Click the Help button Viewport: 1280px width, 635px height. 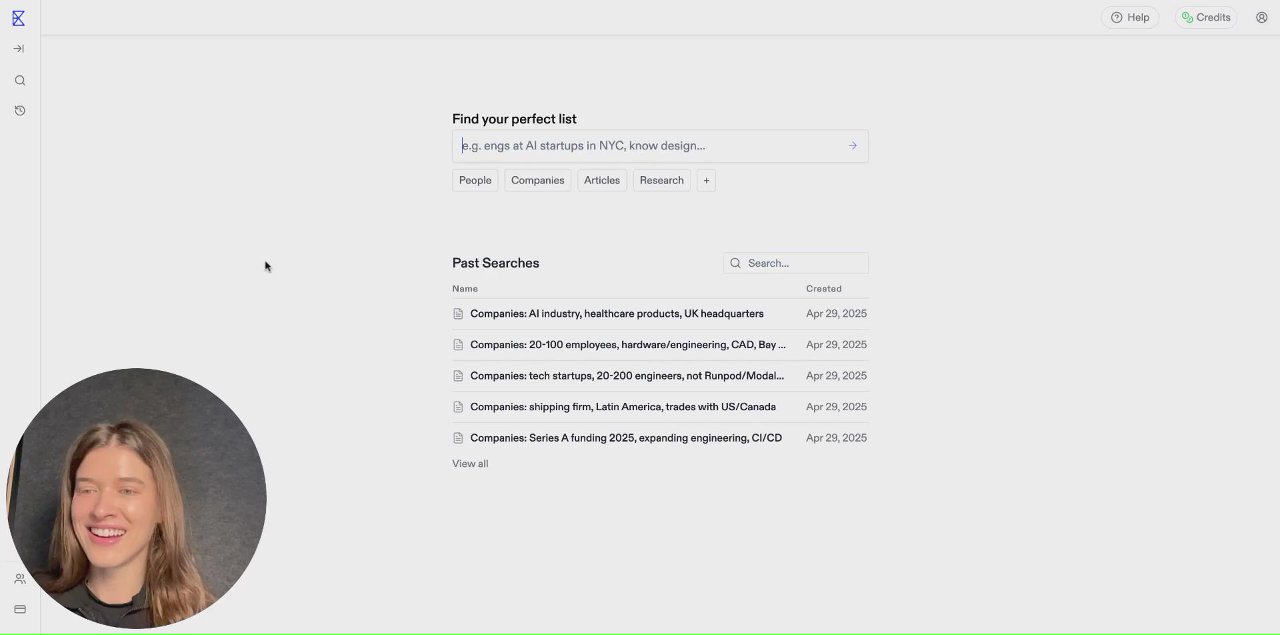(1130, 17)
